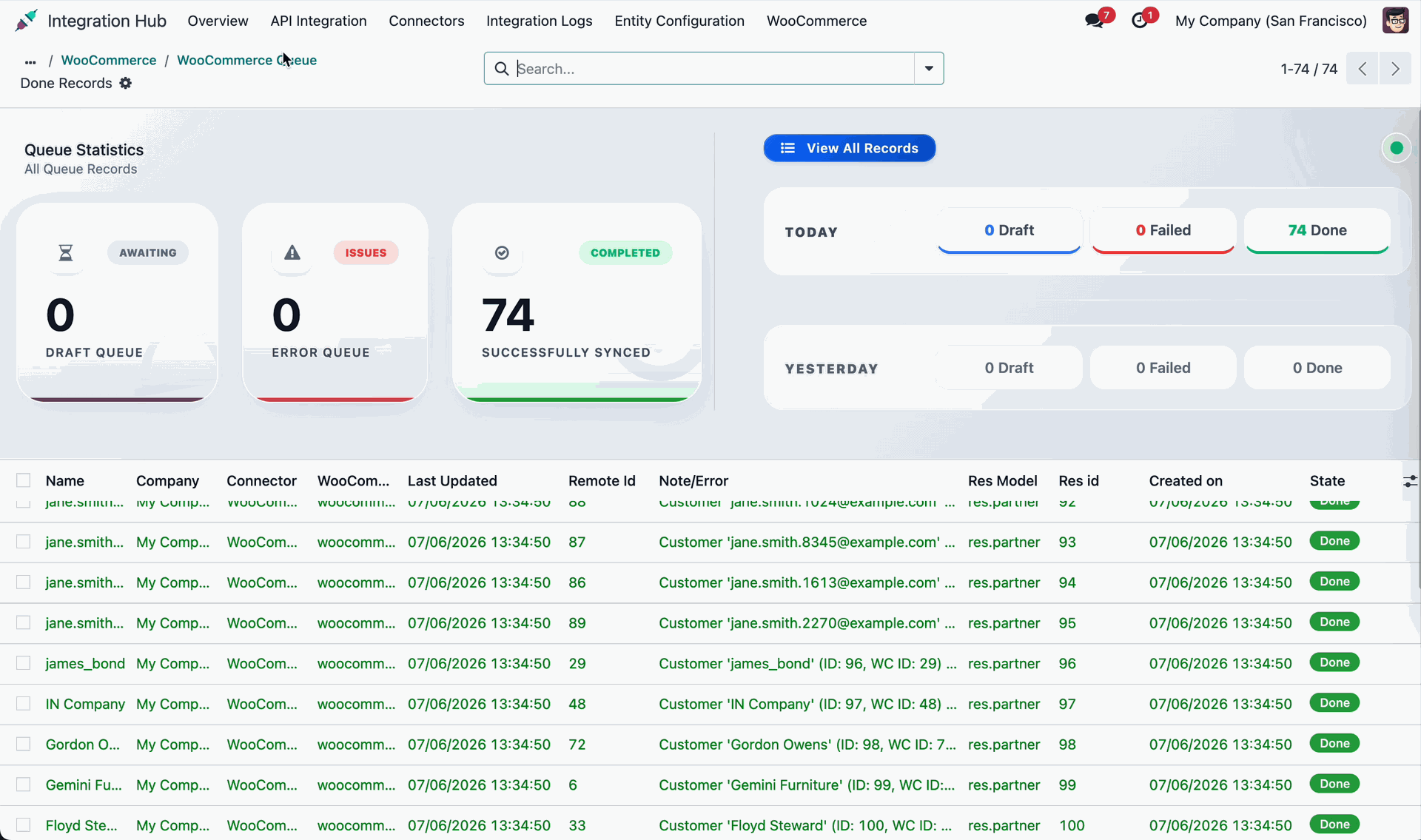Viewport: 1421px width, 840px height.
Task: Click the warning triangle on Issues card
Action: pyautogui.click(x=292, y=253)
